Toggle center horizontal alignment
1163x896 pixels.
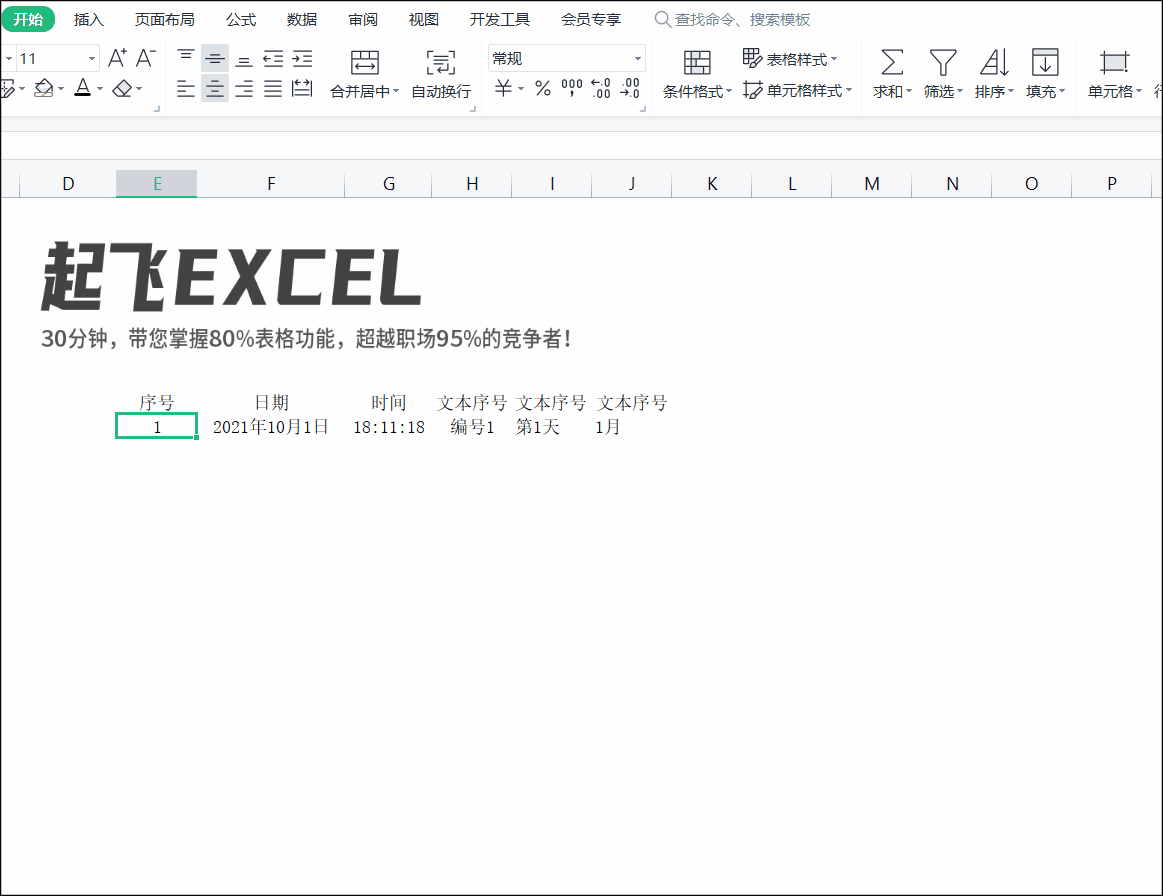click(214, 89)
